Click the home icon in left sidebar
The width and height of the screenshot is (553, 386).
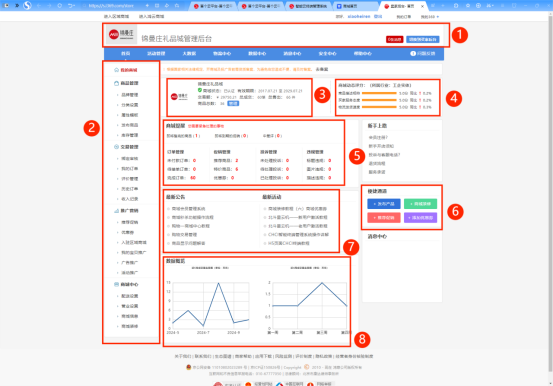click(116, 70)
